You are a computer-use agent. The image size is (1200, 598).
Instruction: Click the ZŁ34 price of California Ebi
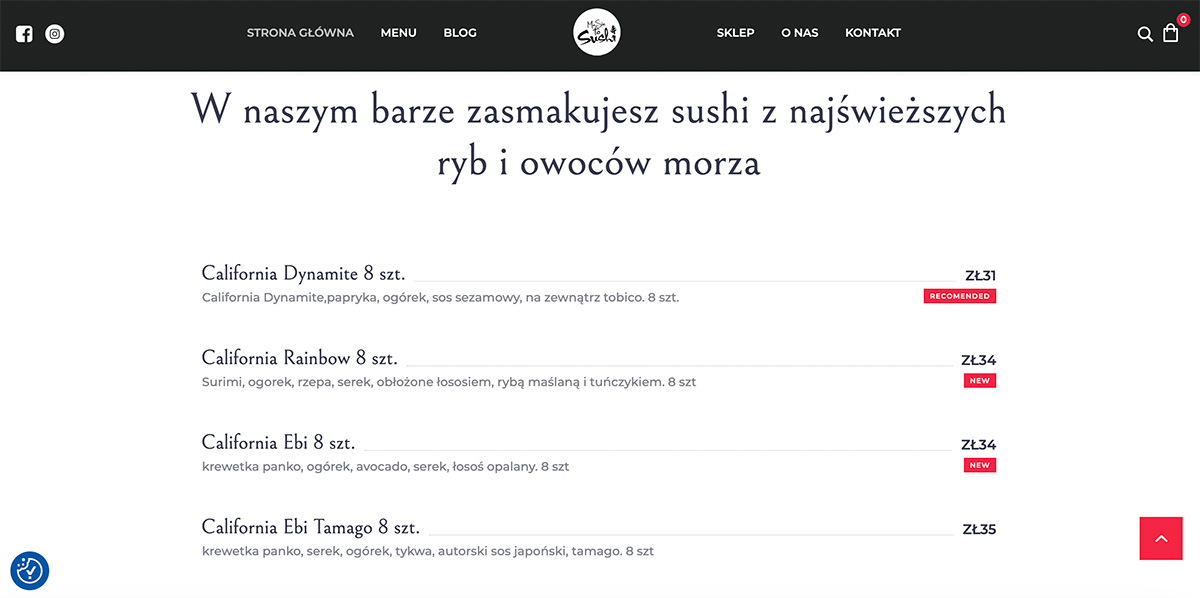[x=978, y=445]
